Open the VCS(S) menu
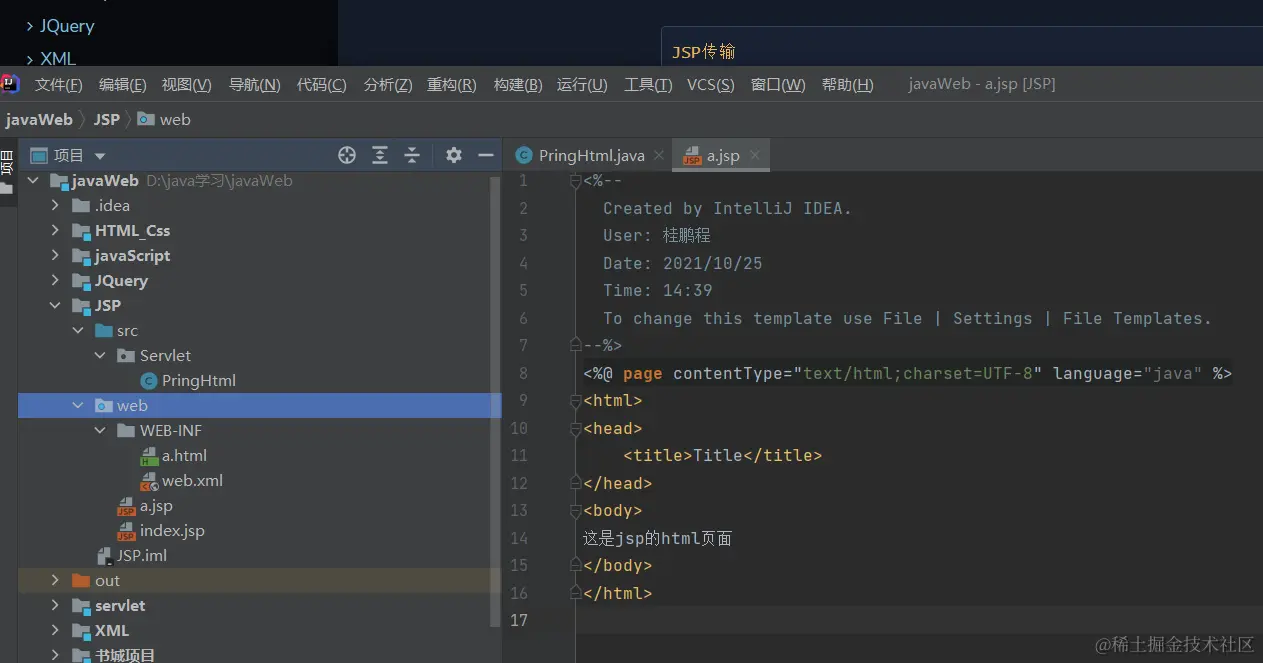The height and width of the screenshot is (663, 1263). (x=711, y=84)
